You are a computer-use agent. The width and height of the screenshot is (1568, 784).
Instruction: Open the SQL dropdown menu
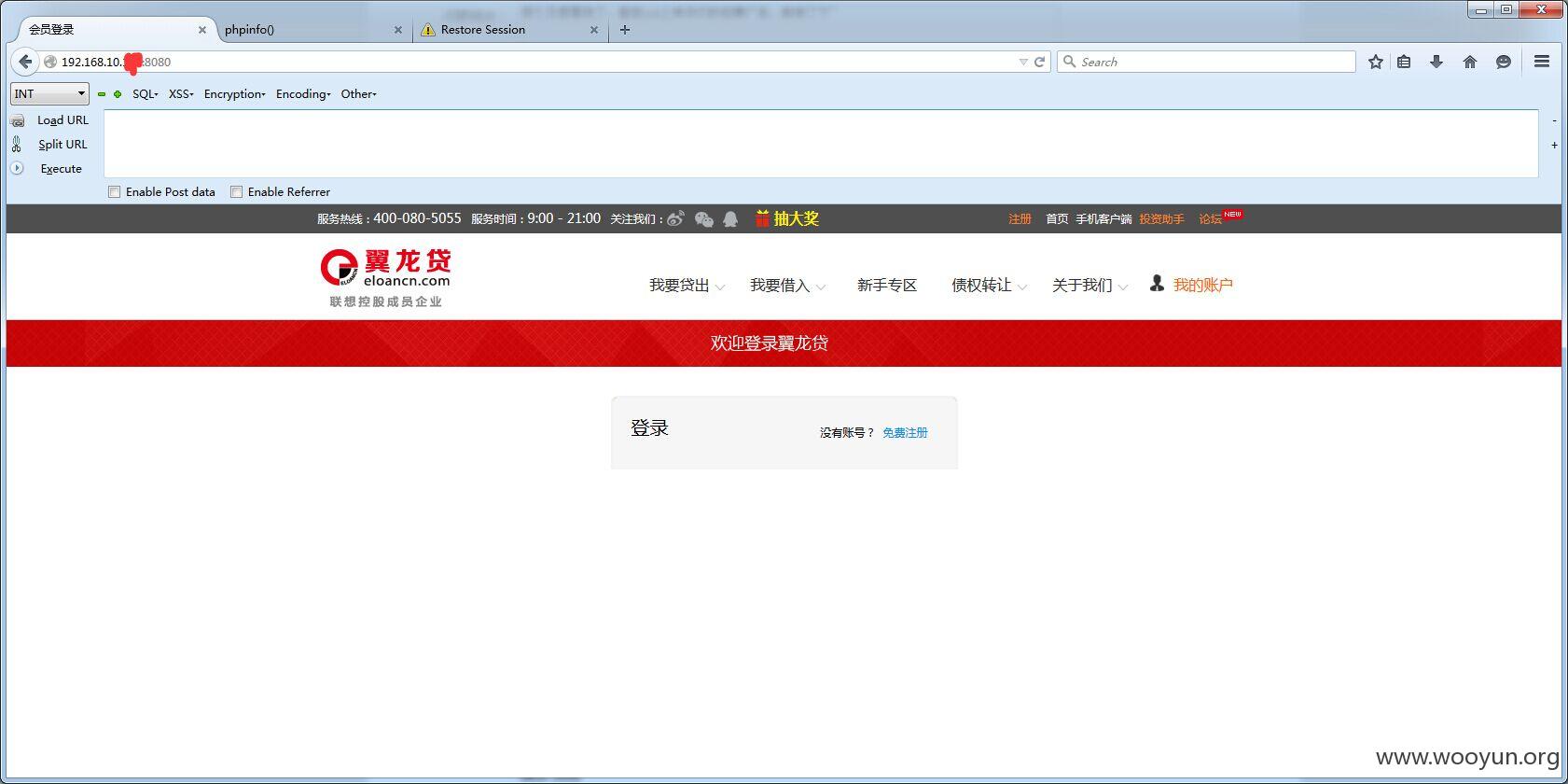pos(145,94)
